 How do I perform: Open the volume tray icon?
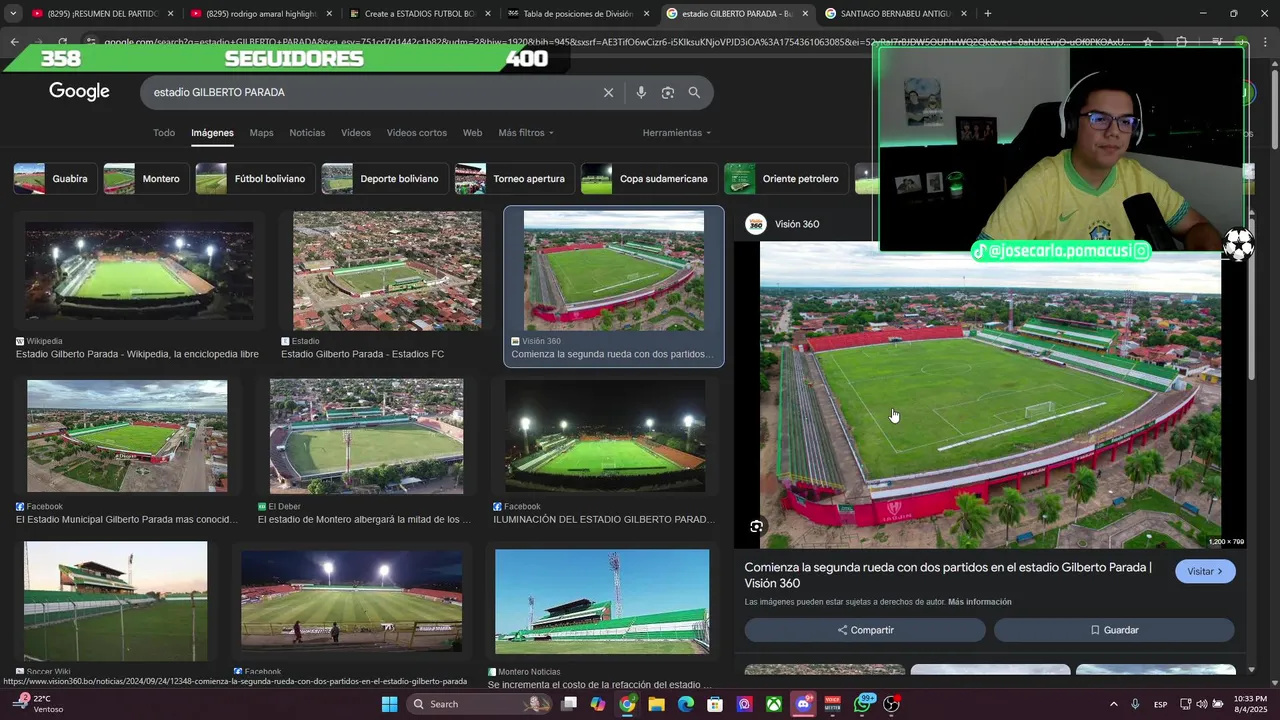coord(1201,704)
